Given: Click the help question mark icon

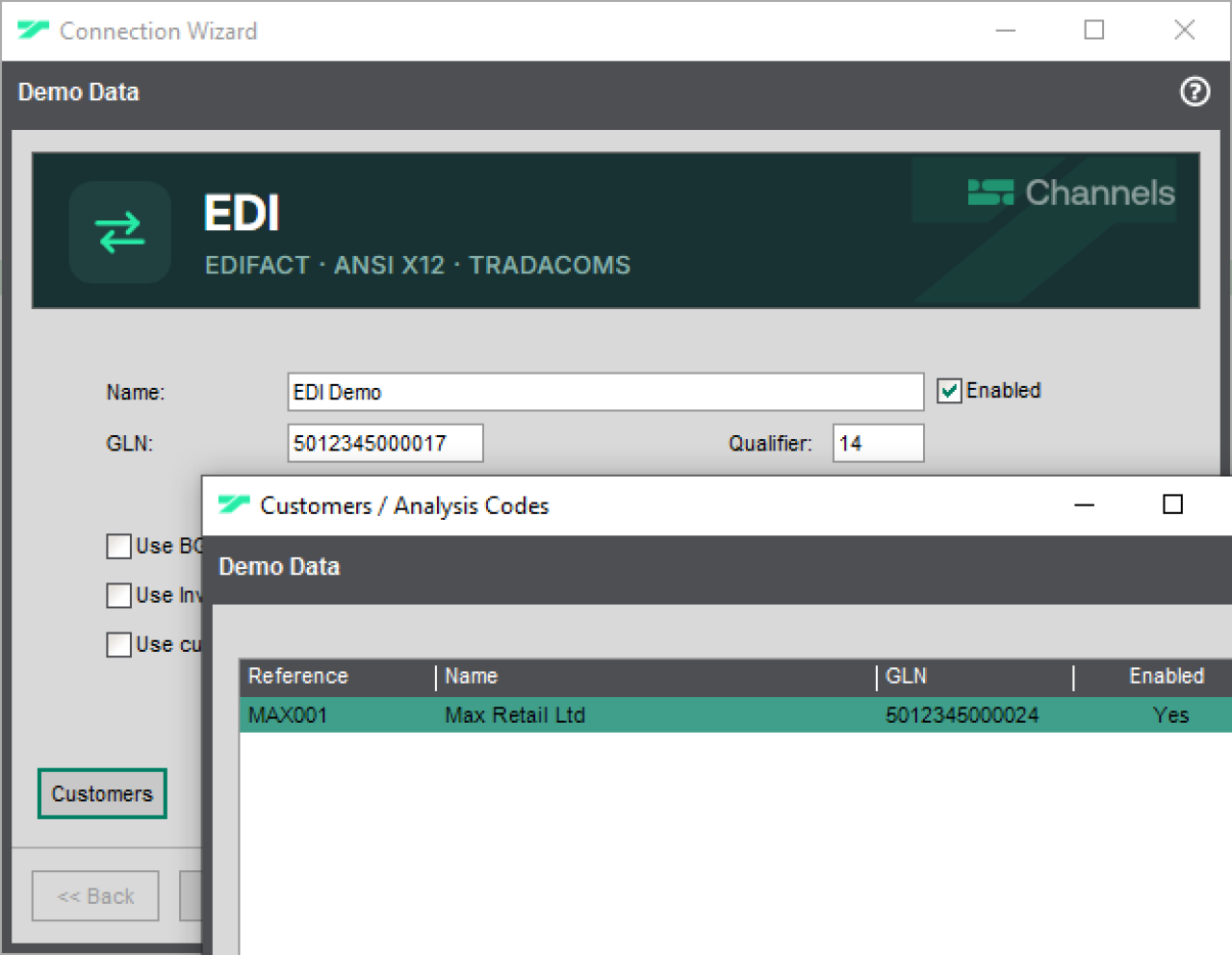Looking at the screenshot, I should (x=1194, y=91).
